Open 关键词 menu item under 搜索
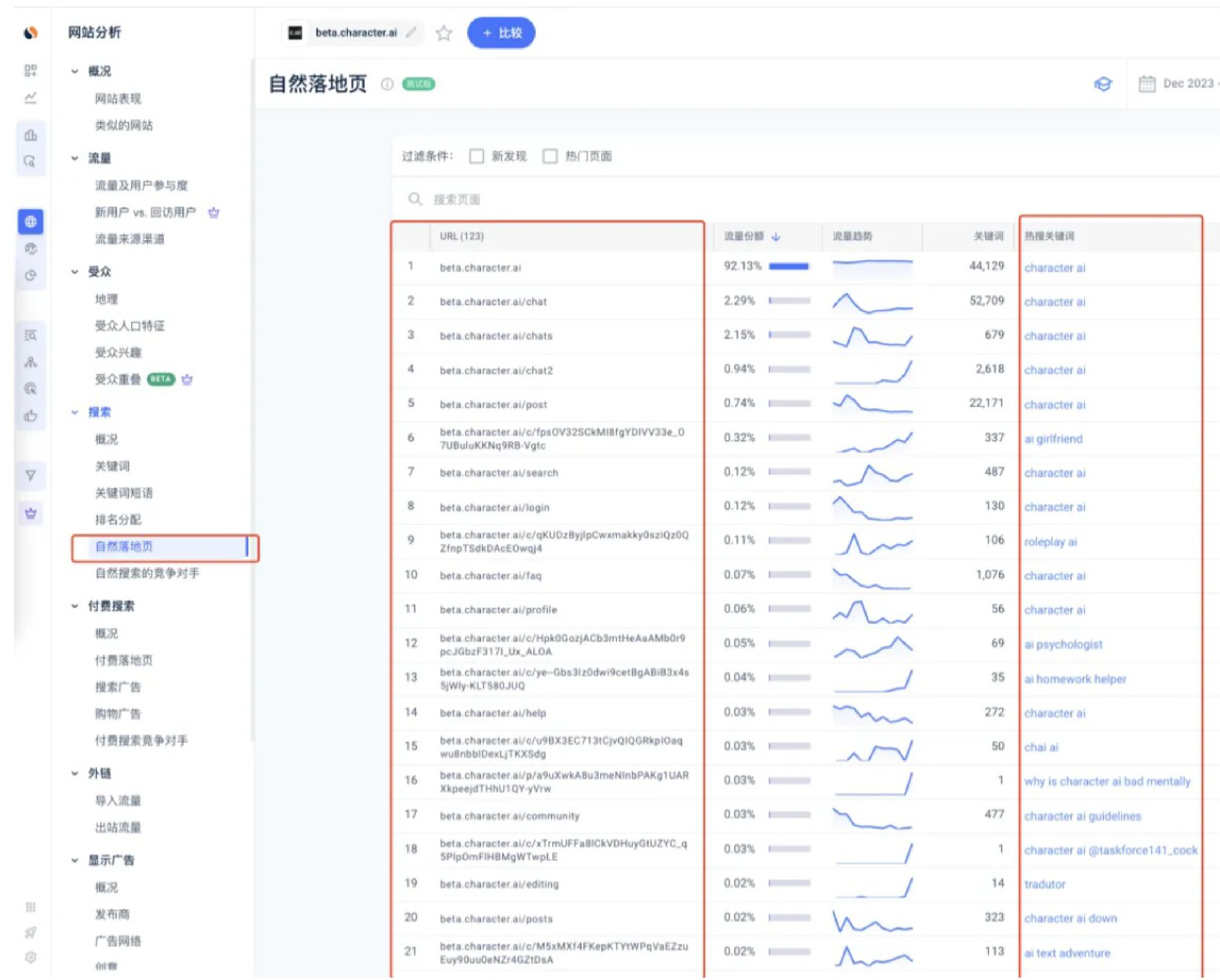The image size is (1220, 980). pos(113,466)
